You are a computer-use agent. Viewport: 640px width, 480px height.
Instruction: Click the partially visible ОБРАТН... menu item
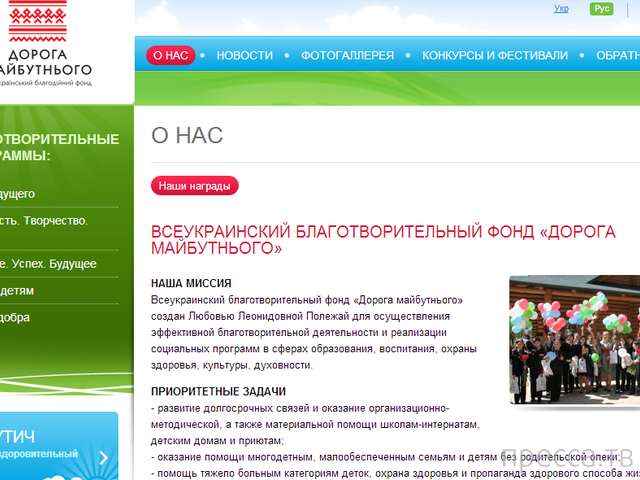coord(616,55)
